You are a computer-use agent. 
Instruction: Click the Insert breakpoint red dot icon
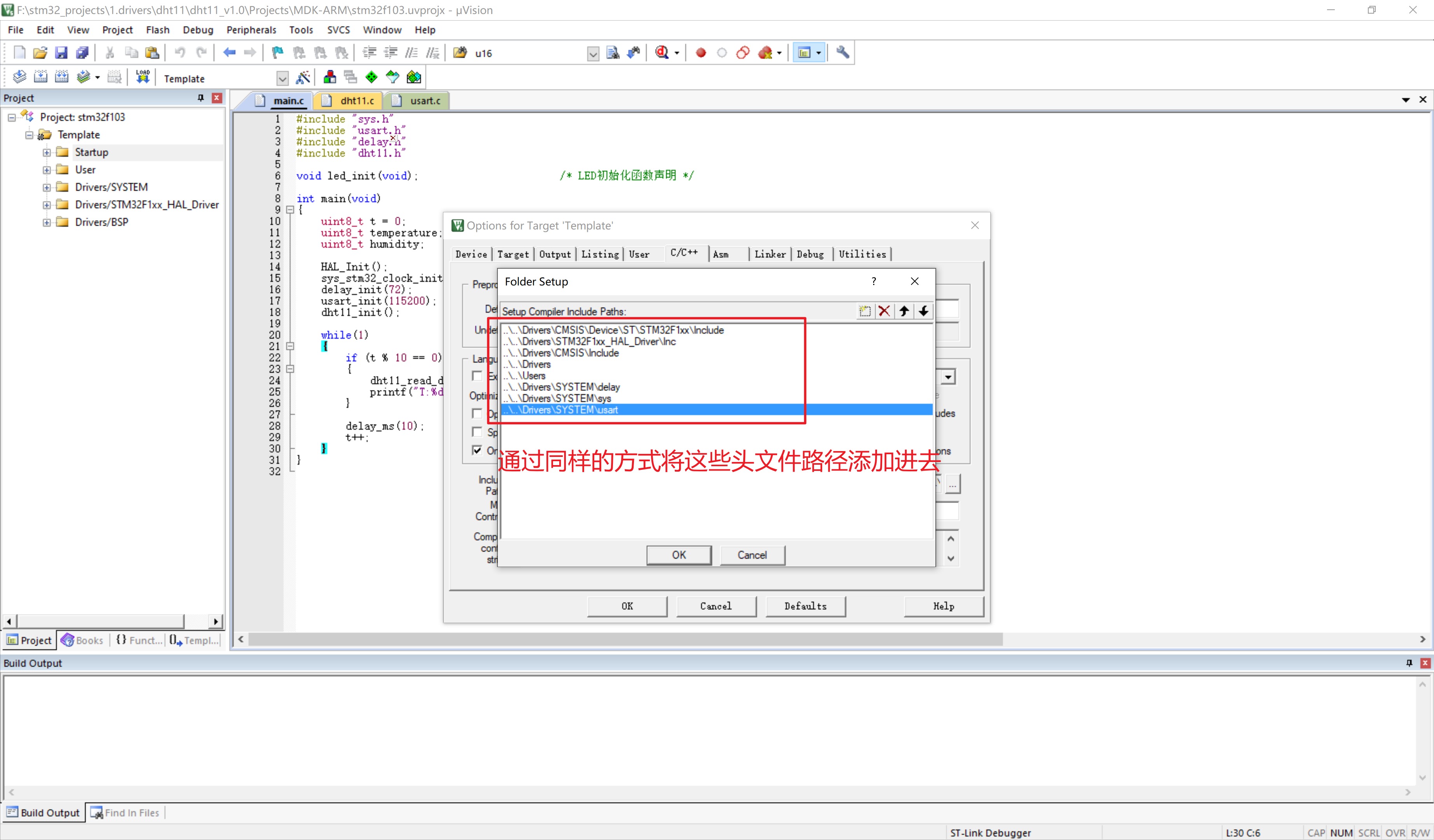pyautogui.click(x=700, y=53)
